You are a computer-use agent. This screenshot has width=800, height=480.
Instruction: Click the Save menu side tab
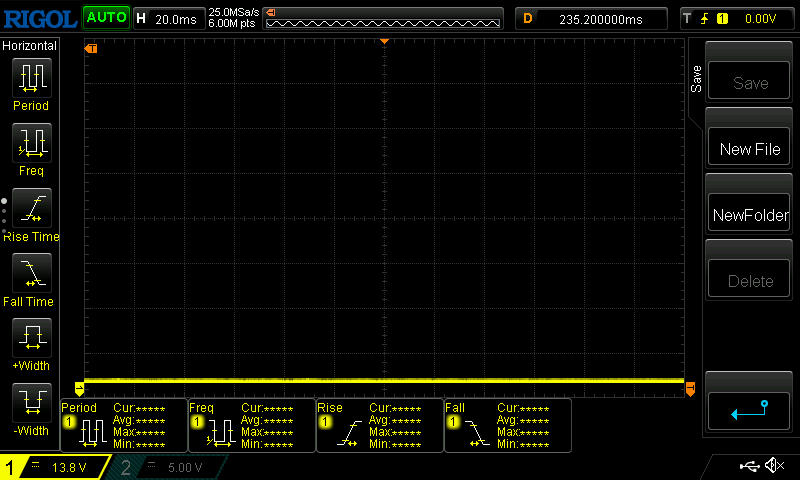pos(696,80)
